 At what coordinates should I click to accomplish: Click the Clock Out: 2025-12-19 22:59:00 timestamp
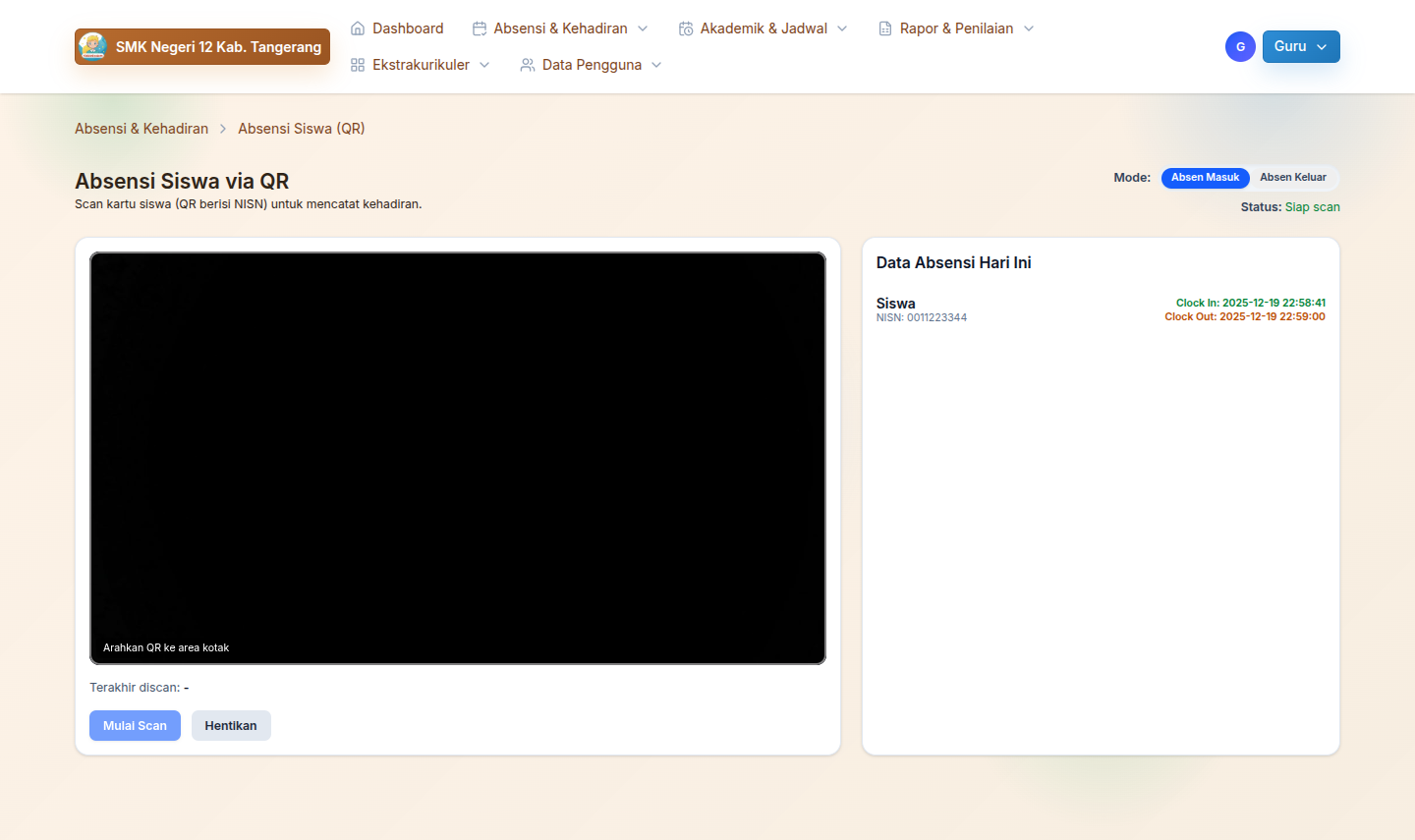coord(1245,316)
